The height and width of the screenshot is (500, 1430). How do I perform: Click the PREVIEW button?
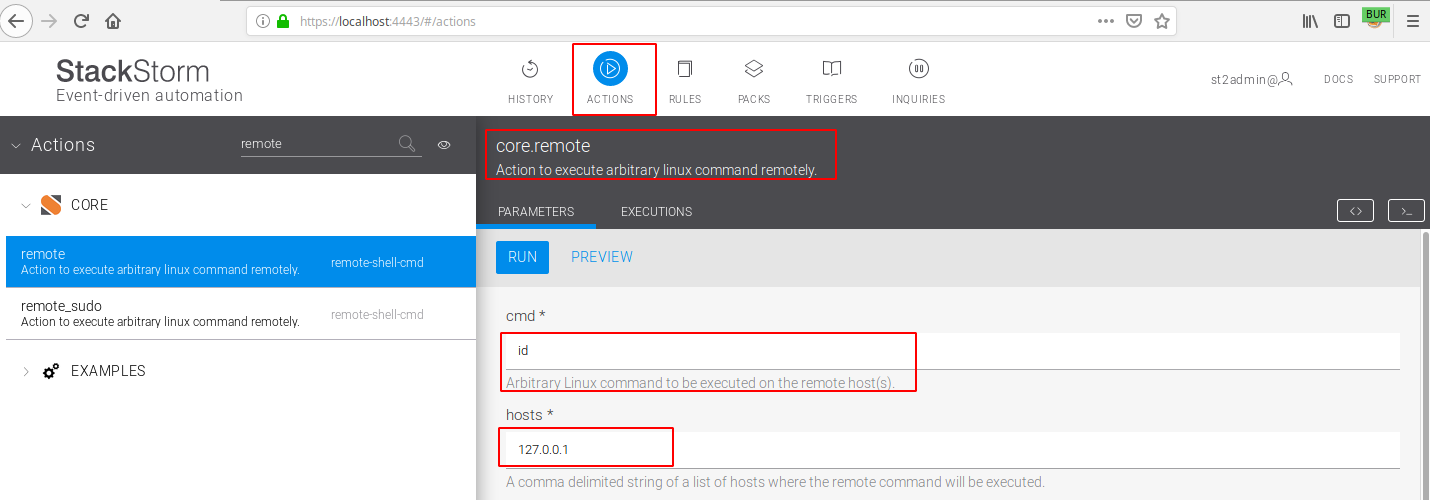[x=602, y=257]
